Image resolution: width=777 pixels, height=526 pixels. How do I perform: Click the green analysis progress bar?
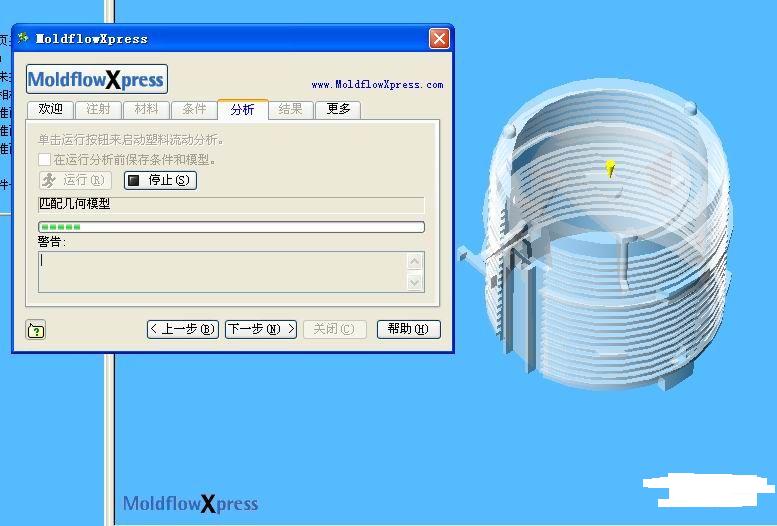coord(231,227)
